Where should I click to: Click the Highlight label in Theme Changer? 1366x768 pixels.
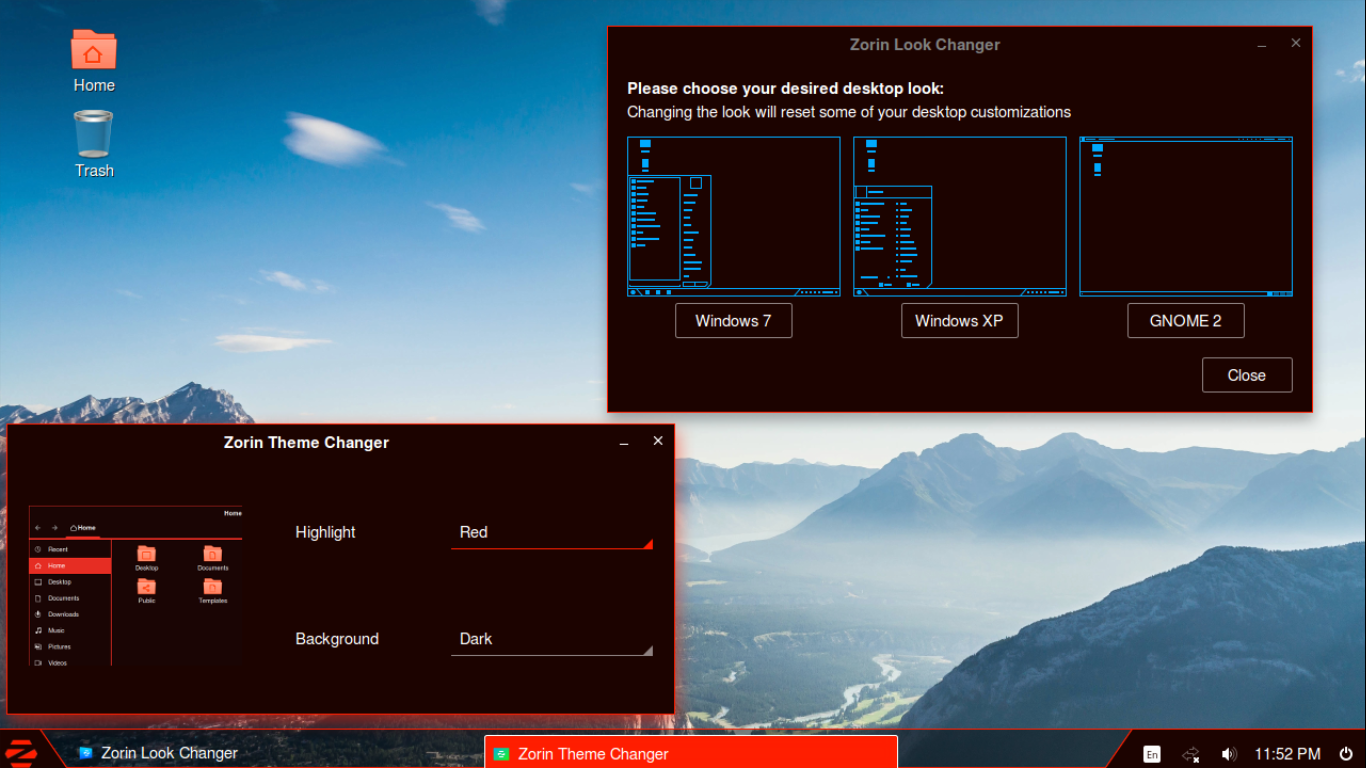click(325, 532)
